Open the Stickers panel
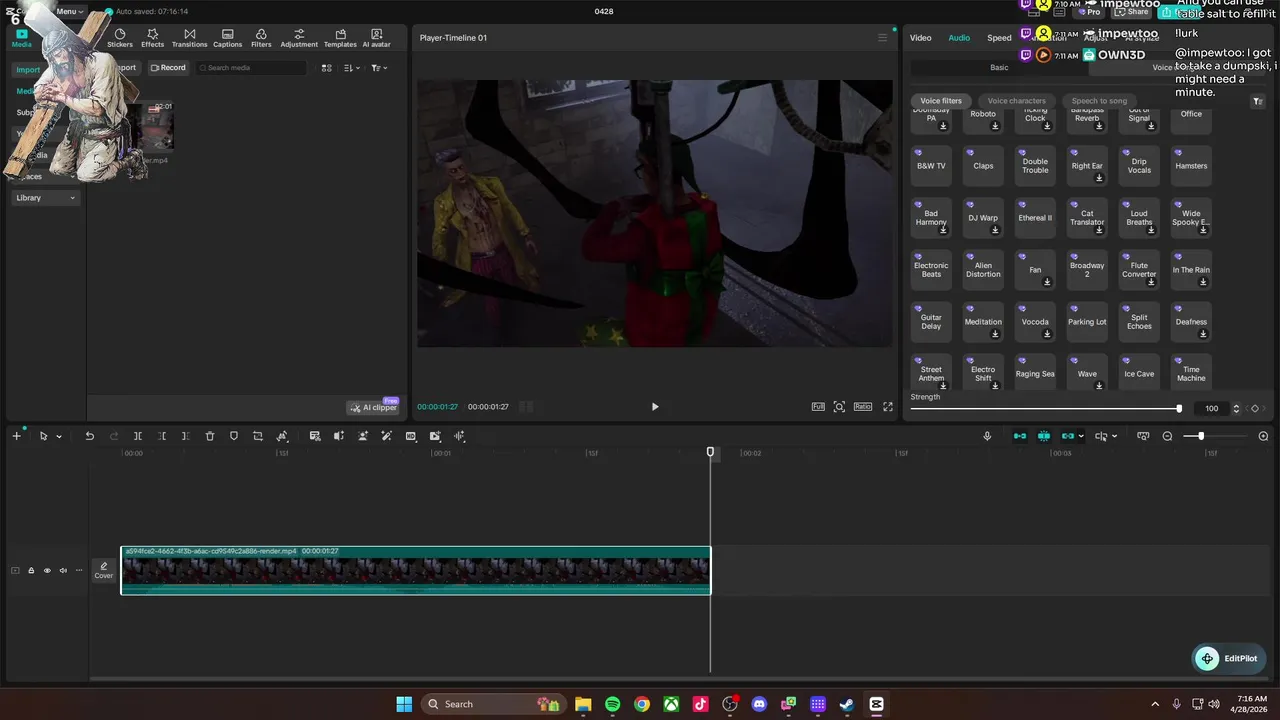 coord(120,38)
